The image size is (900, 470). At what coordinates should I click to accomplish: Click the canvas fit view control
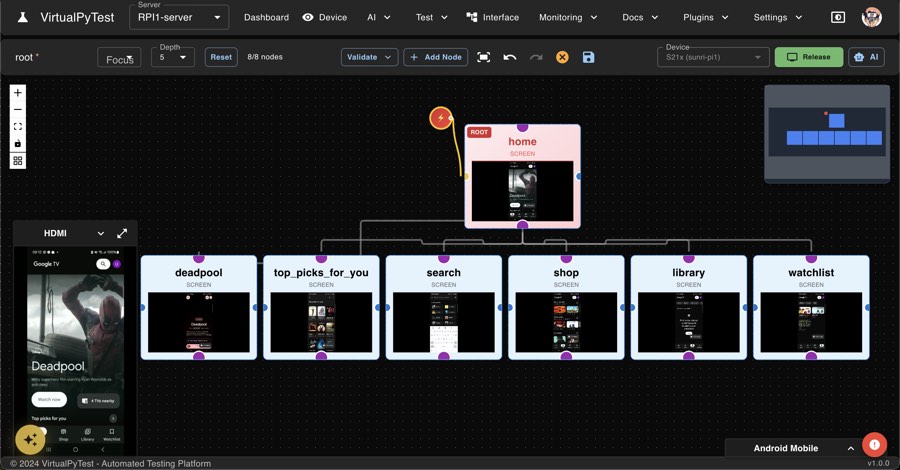coord(18,126)
